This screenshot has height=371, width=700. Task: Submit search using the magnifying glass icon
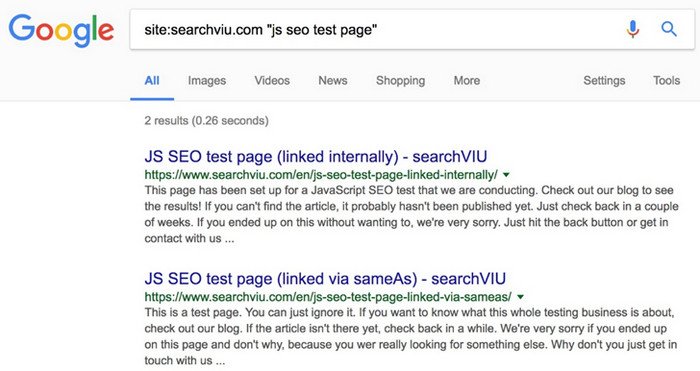(668, 29)
